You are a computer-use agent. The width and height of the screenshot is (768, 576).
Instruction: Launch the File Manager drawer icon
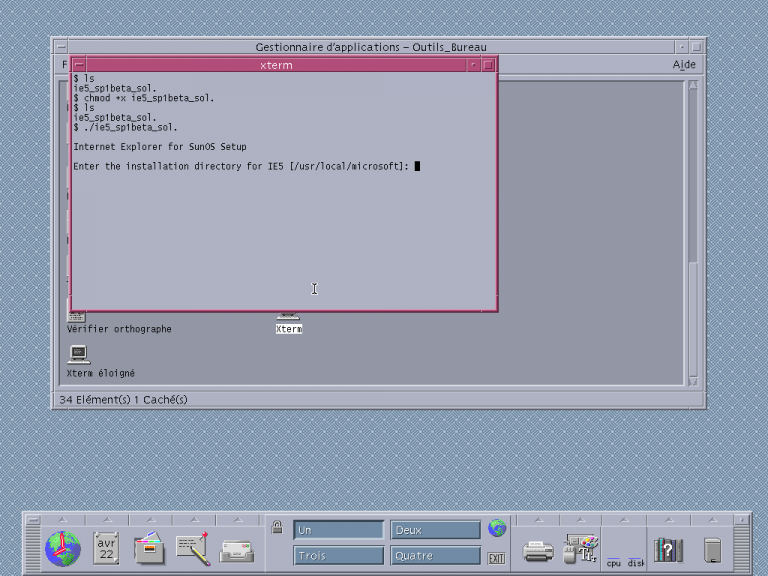pos(149,549)
